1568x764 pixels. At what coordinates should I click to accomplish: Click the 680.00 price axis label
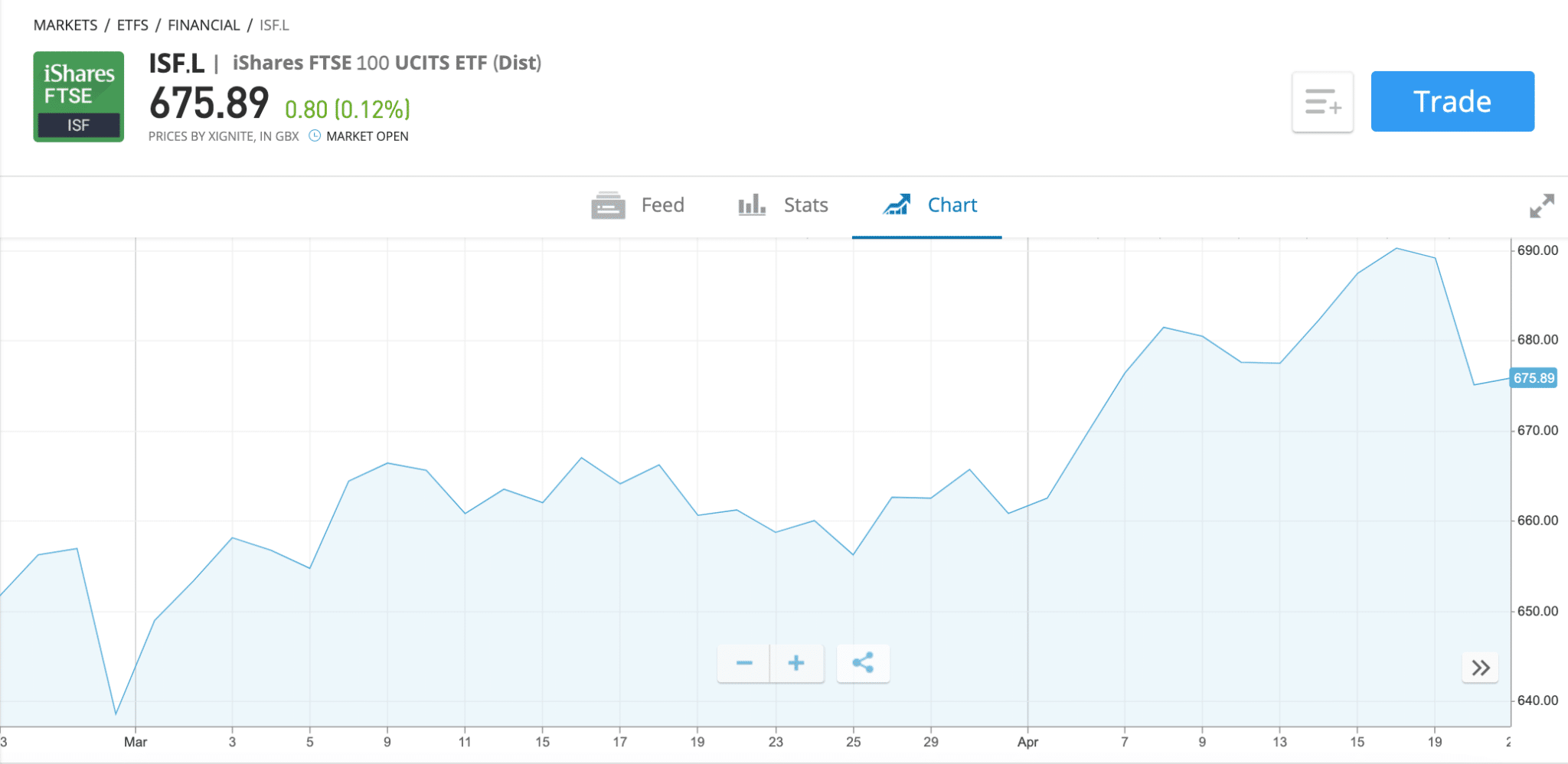1537,340
